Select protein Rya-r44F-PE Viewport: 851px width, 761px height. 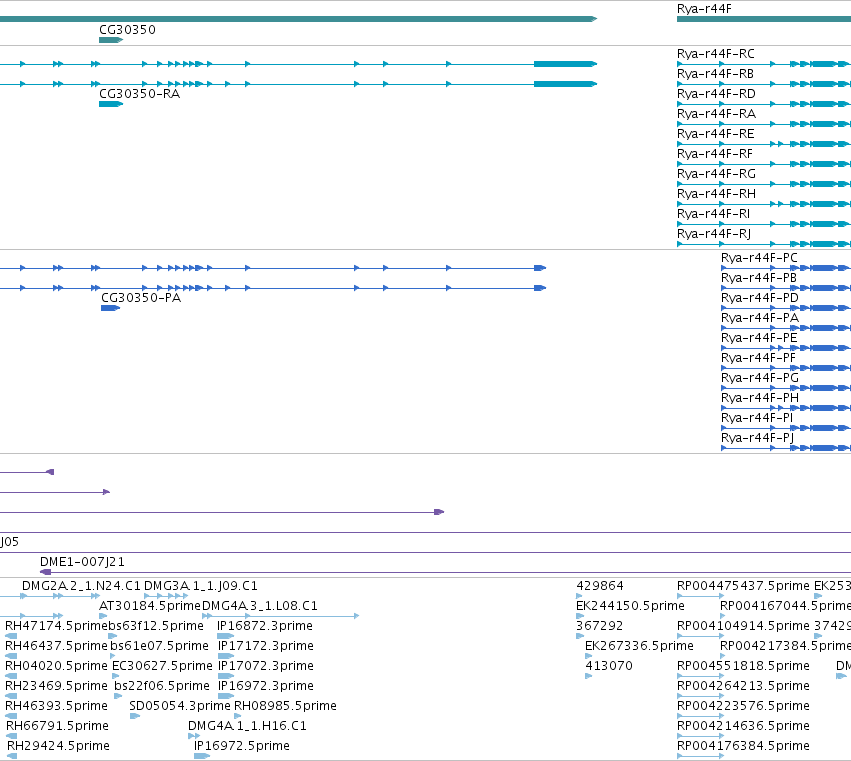759,338
